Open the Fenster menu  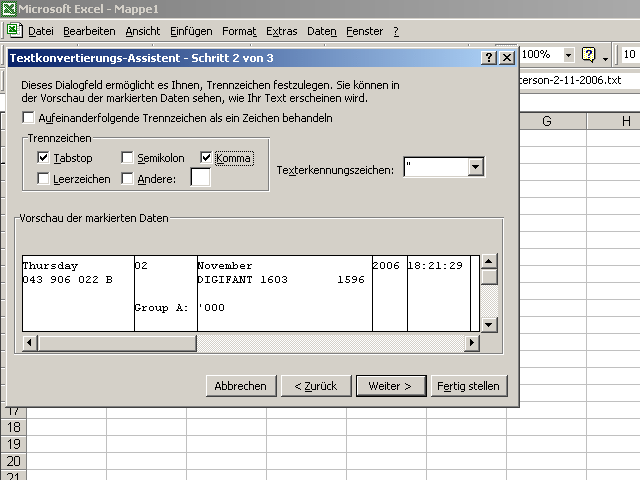pos(364,31)
